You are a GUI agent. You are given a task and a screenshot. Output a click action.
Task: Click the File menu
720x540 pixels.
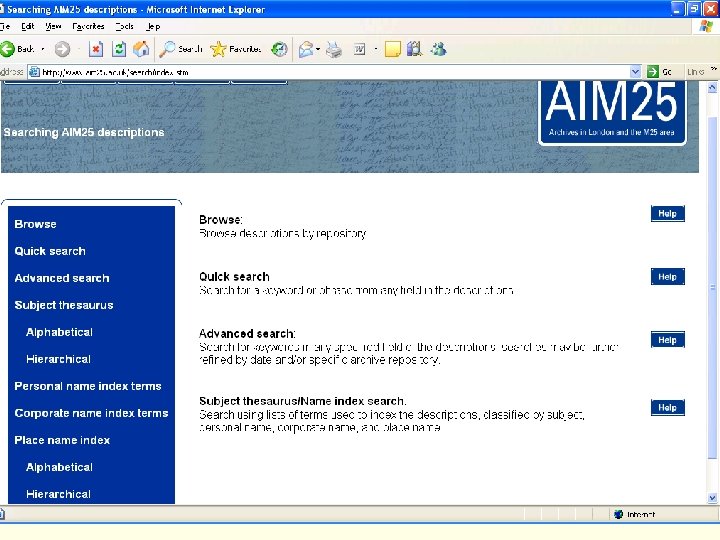5,26
